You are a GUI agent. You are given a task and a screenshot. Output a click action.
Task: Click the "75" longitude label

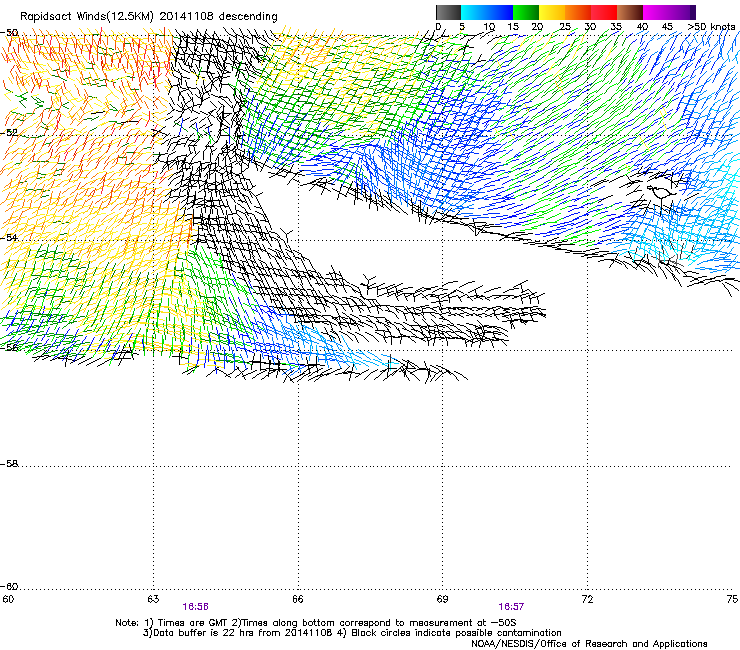[x=732, y=599]
